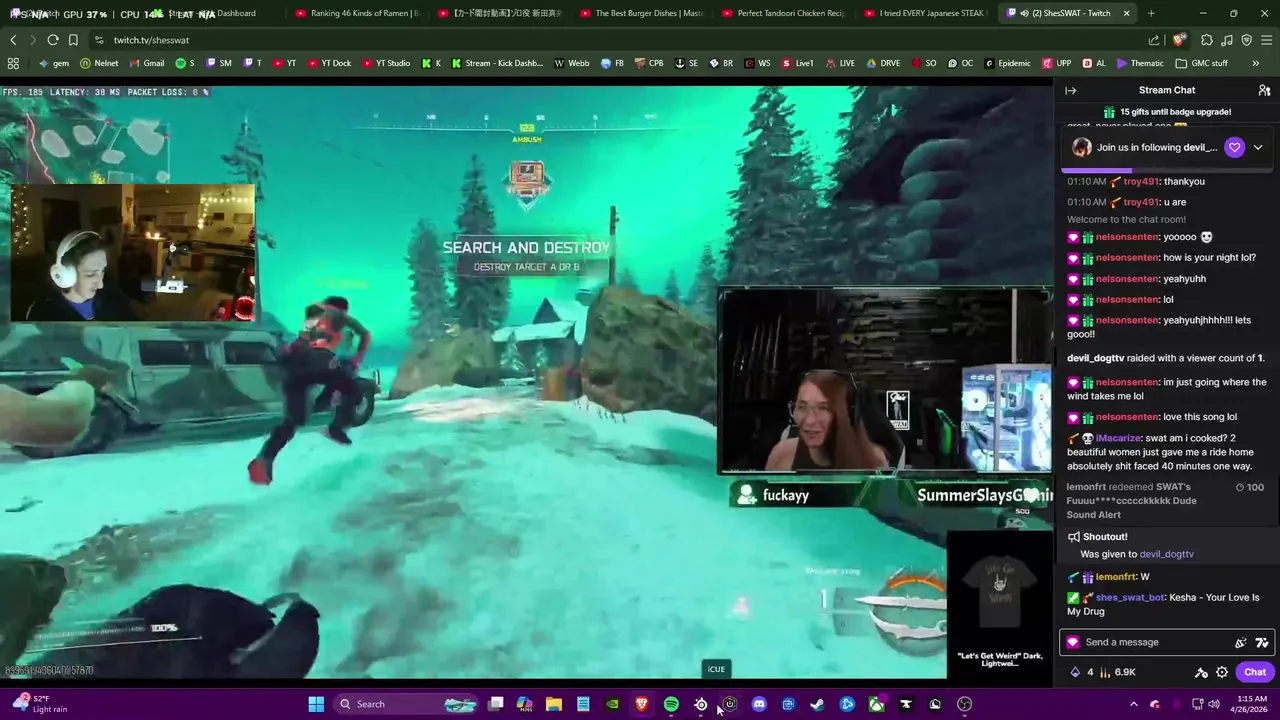
Task: Switch to The Best Burger Dishes tab
Action: pyautogui.click(x=641, y=13)
